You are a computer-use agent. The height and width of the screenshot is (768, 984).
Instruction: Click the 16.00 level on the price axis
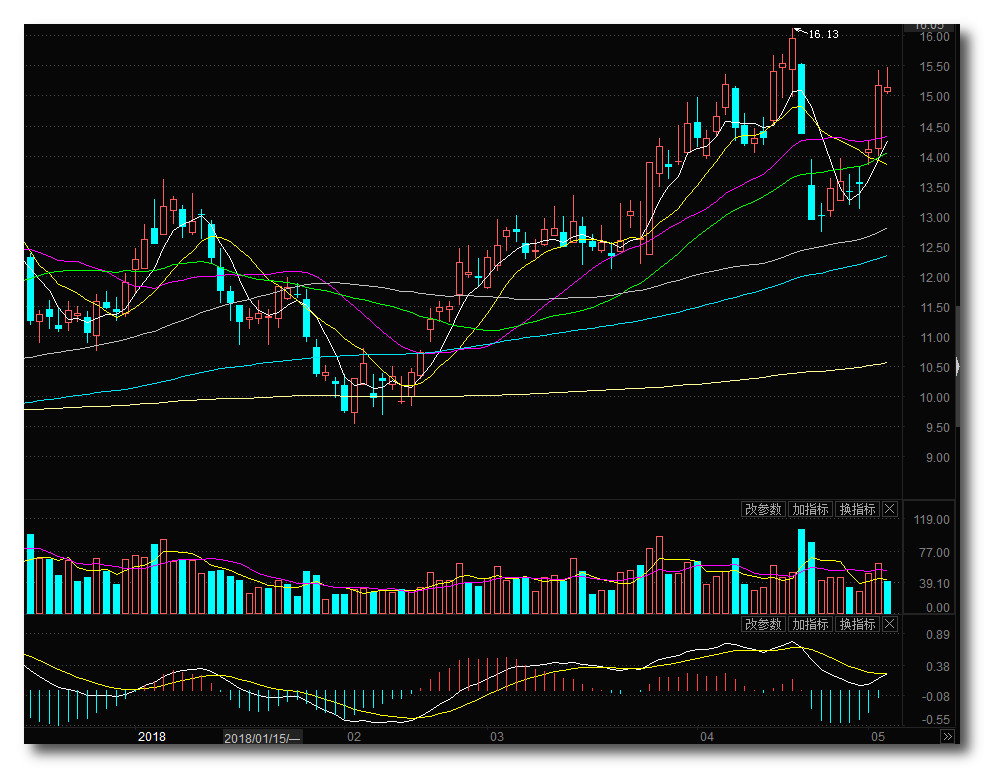point(934,37)
